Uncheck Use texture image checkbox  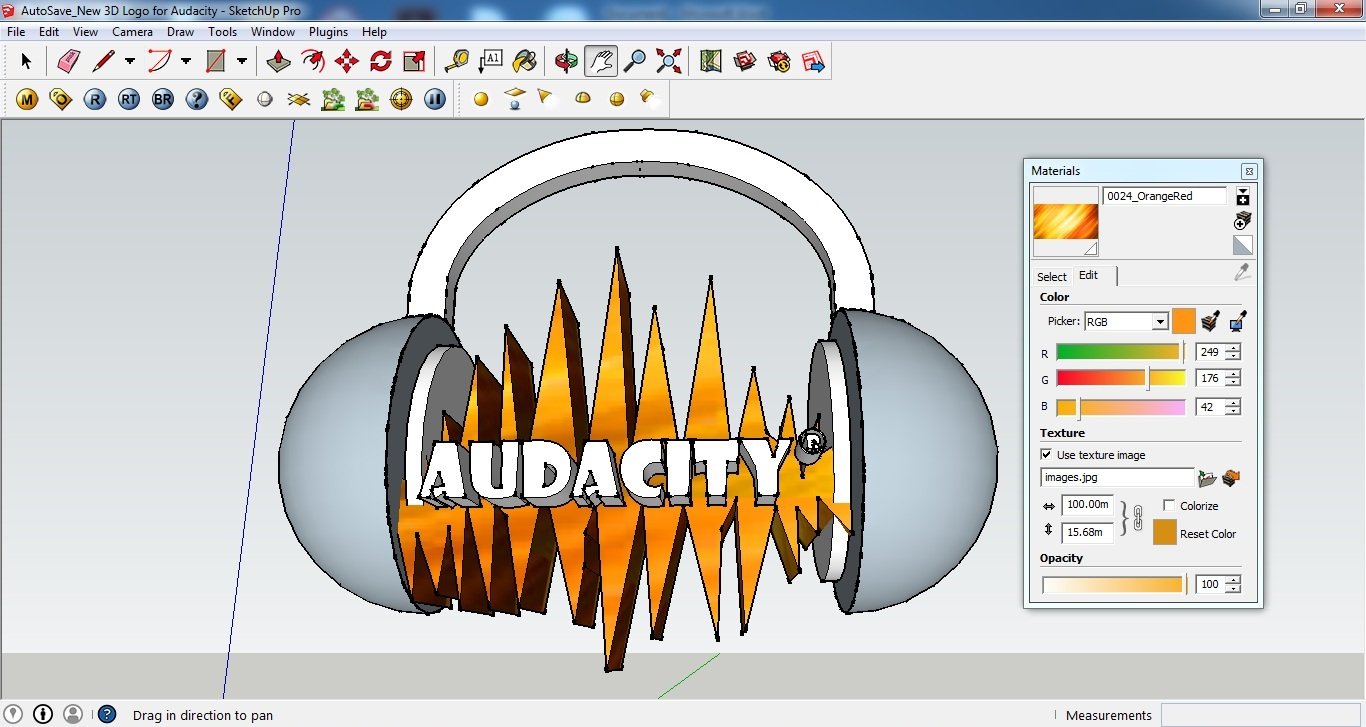1047,455
